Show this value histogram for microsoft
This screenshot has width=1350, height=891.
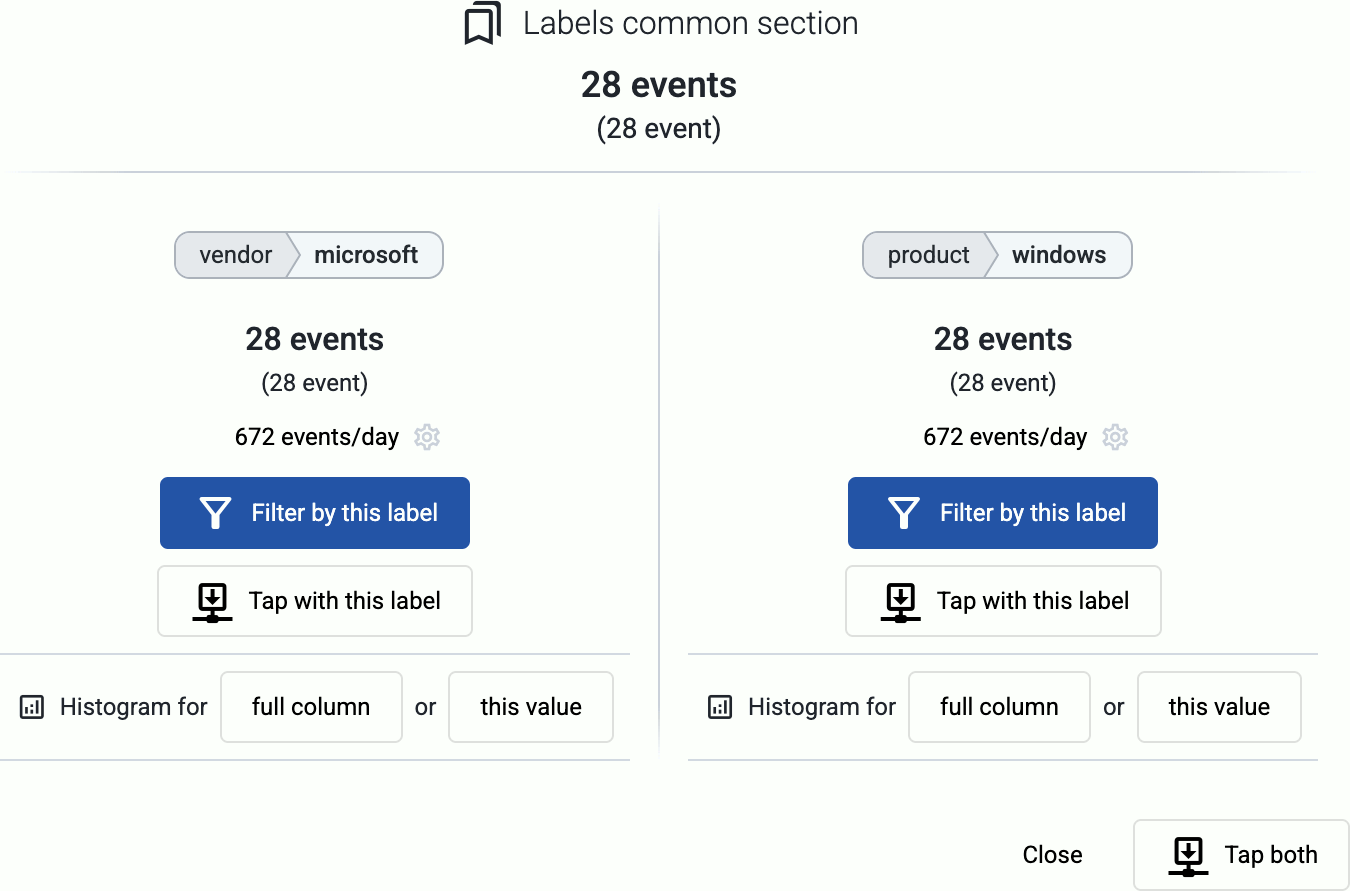(531, 707)
